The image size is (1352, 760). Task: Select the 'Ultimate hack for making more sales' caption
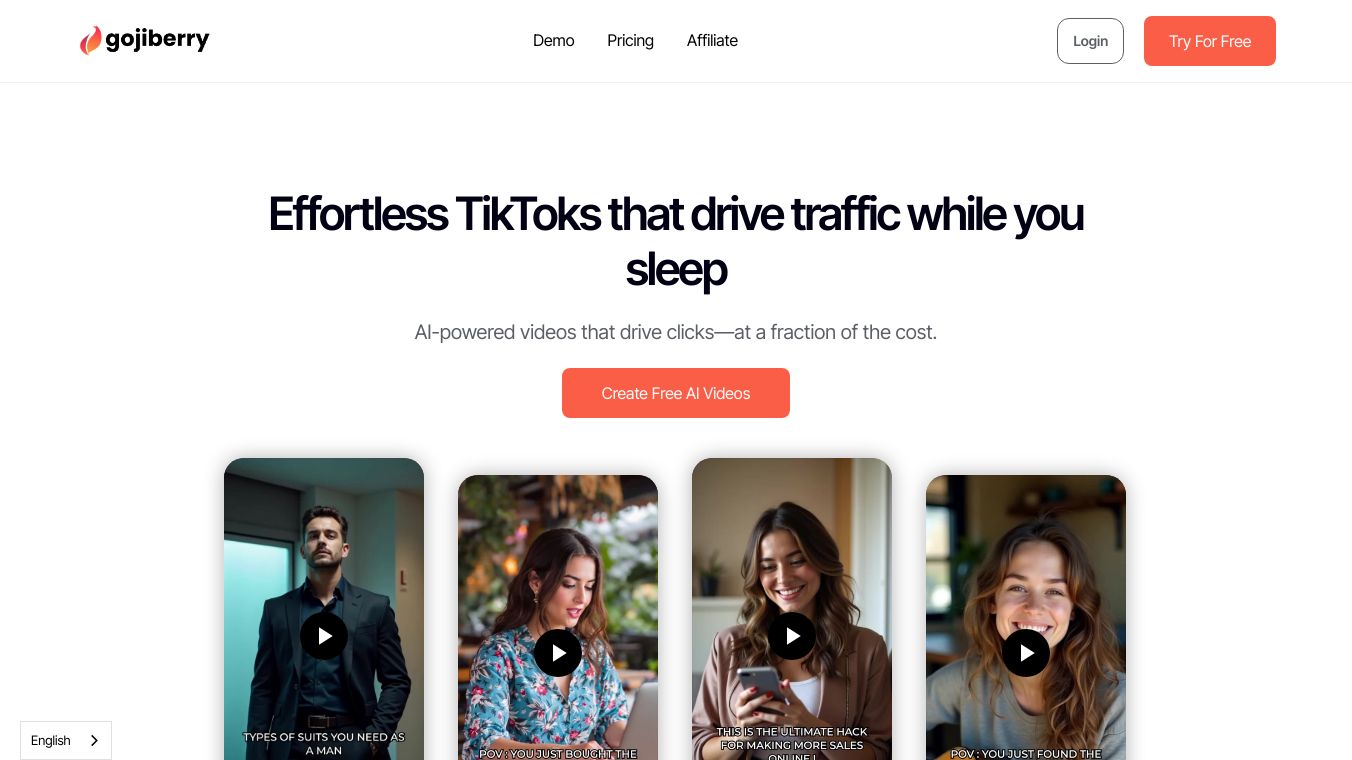792,744
